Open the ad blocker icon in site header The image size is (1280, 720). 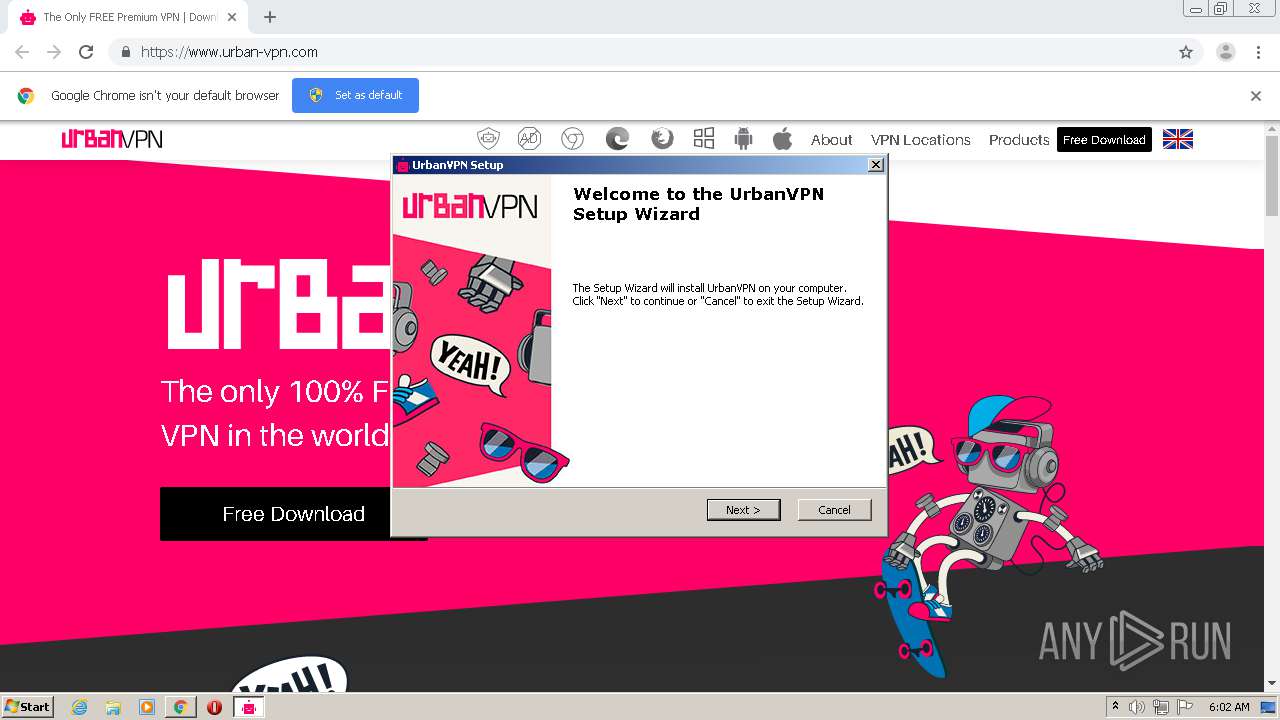tap(529, 139)
